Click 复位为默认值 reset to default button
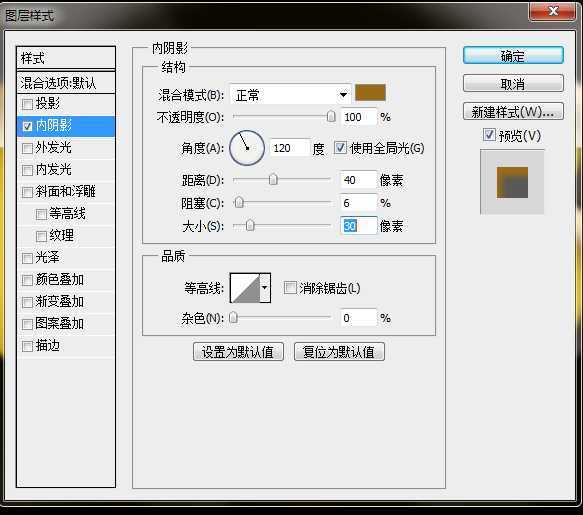Image resolution: width=583 pixels, height=515 pixels. click(x=339, y=352)
